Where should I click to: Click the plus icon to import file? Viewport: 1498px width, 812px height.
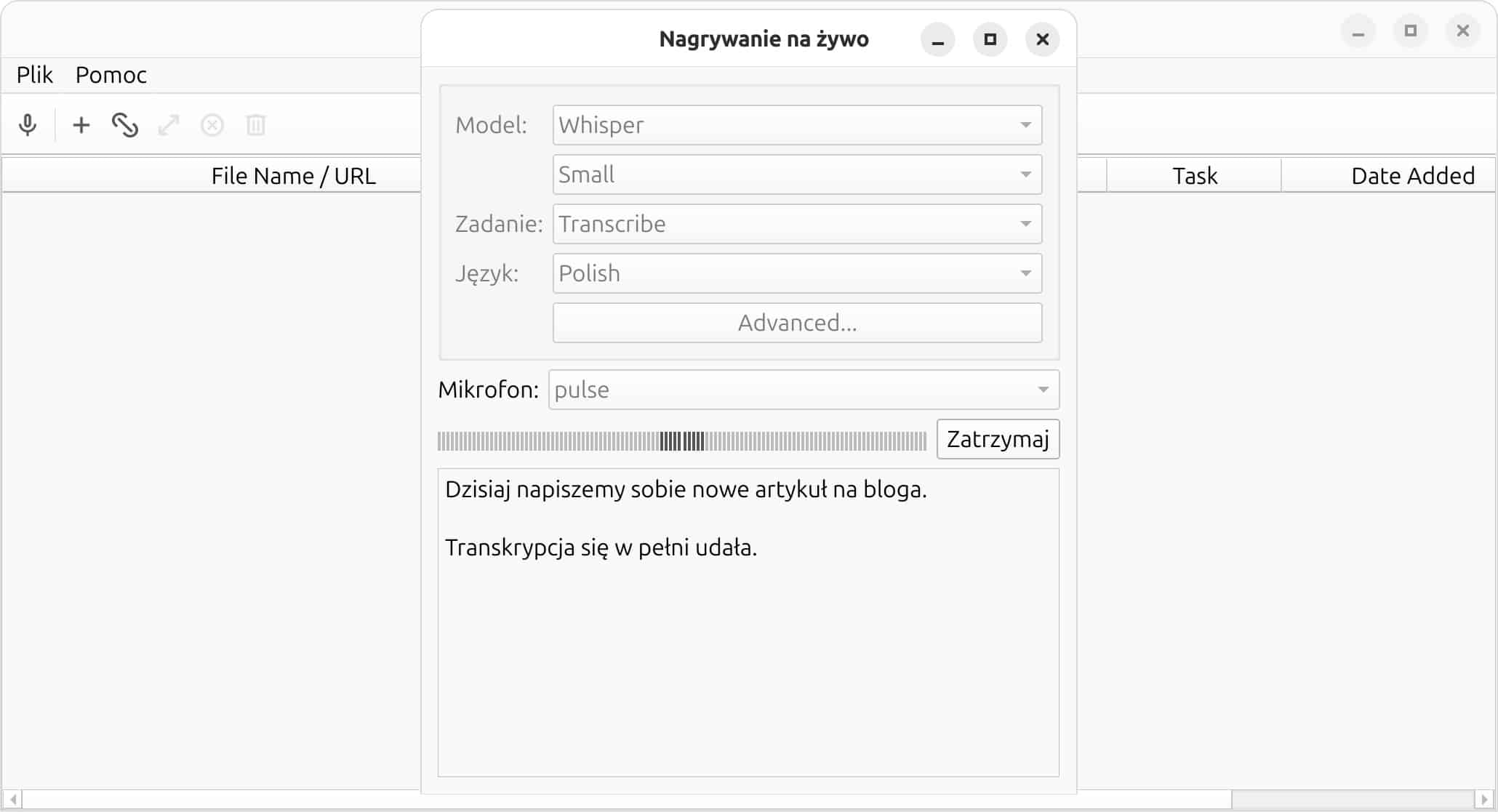click(x=81, y=125)
